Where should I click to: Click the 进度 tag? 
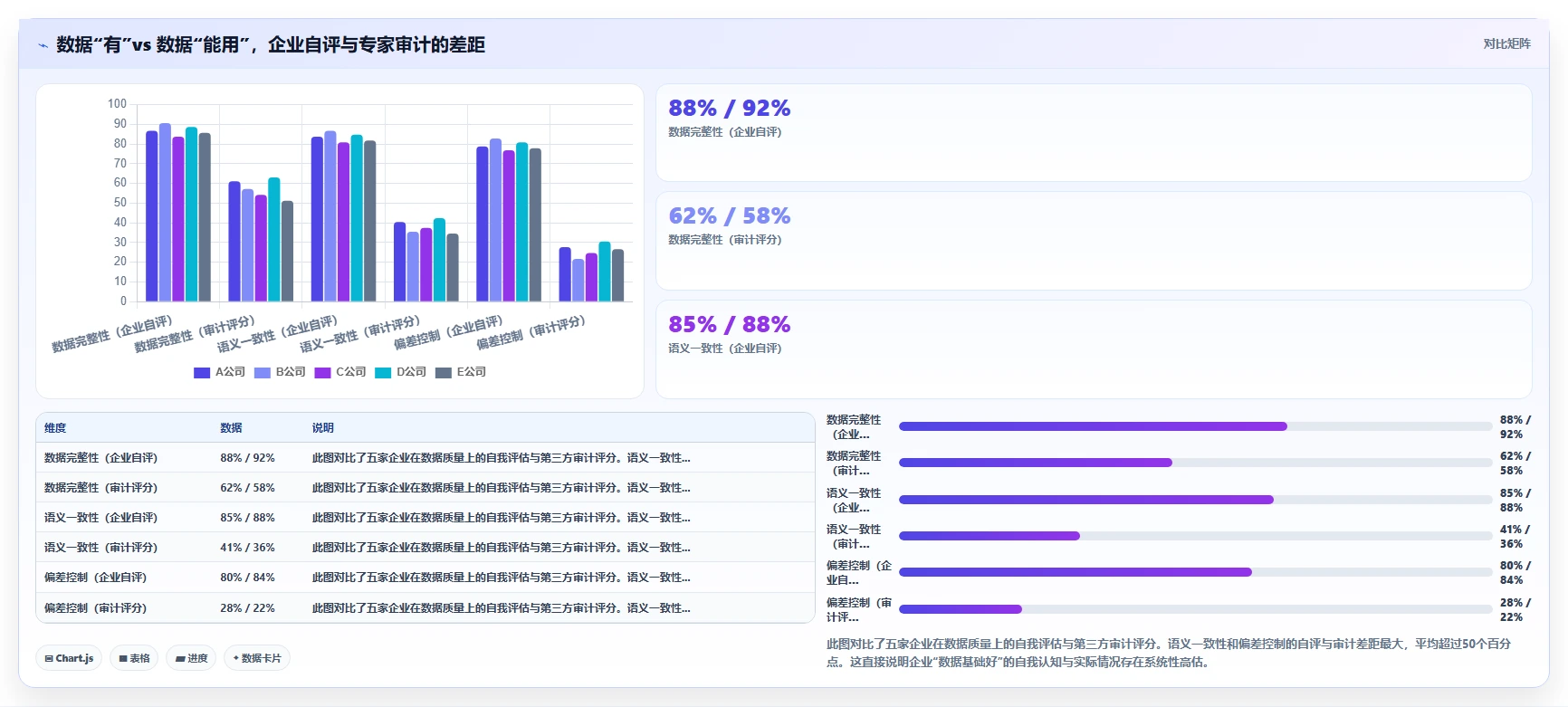[x=192, y=658]
